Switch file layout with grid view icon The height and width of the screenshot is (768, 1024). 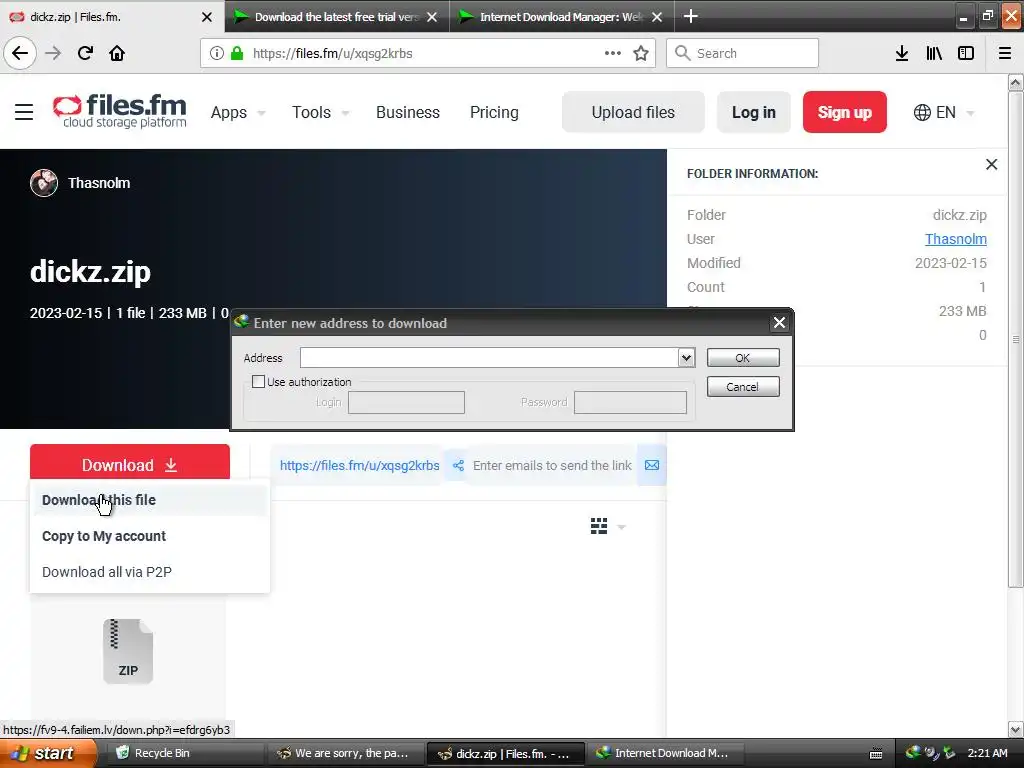[x=599, y=526]
